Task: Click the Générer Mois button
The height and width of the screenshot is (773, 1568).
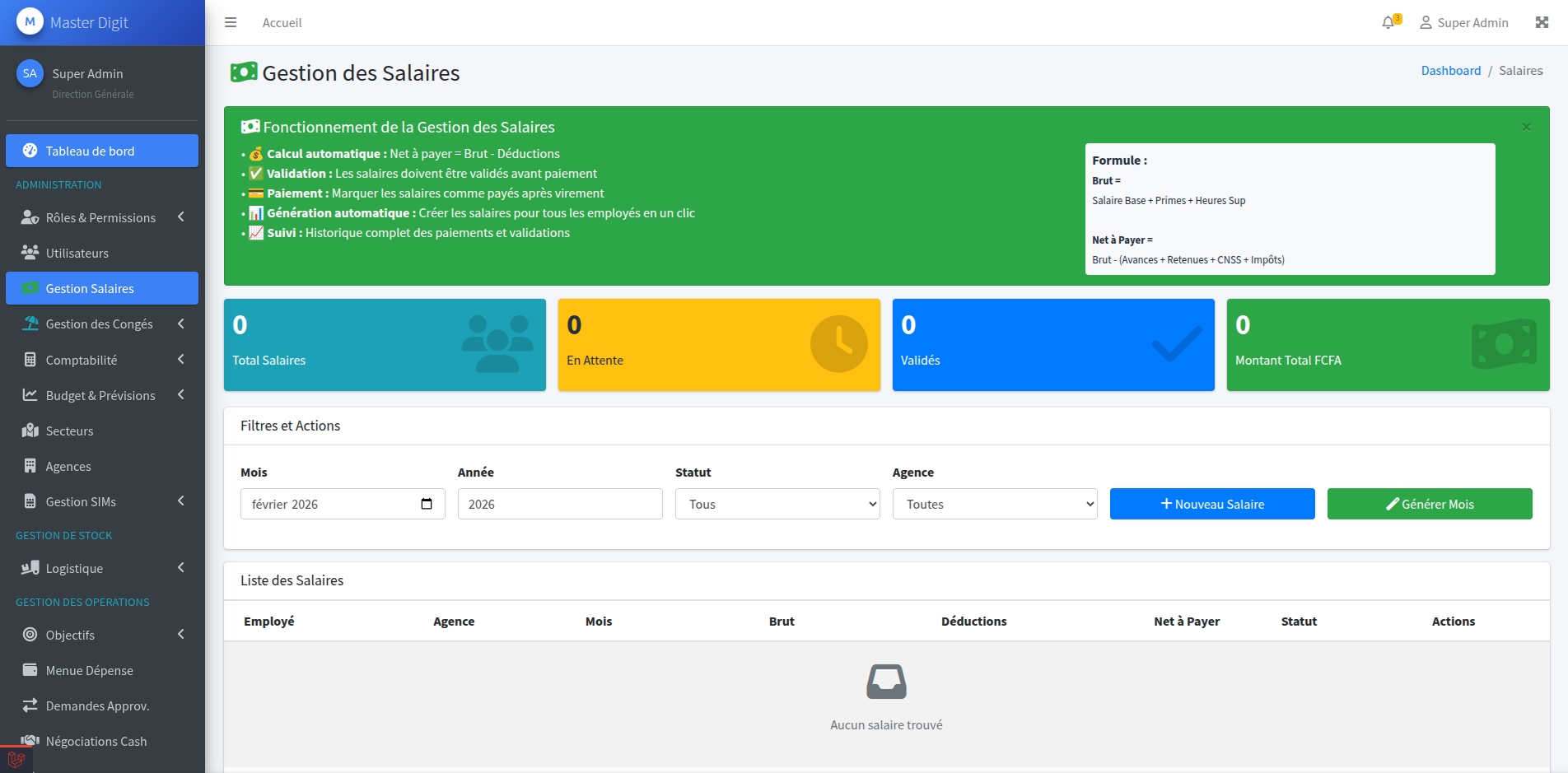Action: tap(1430, 504)
